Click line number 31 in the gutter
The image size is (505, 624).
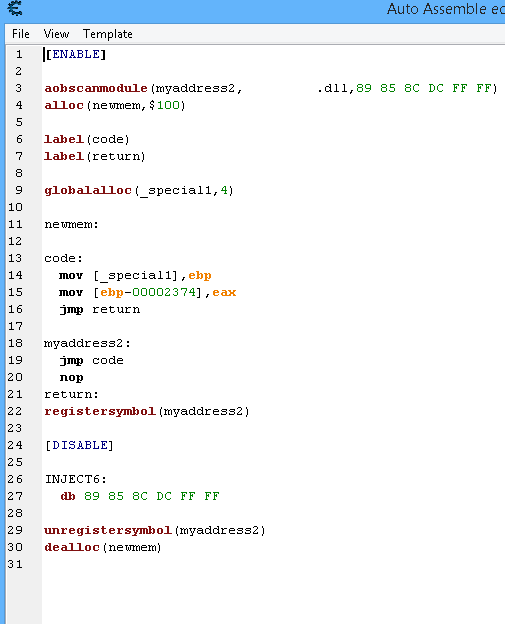15,564
